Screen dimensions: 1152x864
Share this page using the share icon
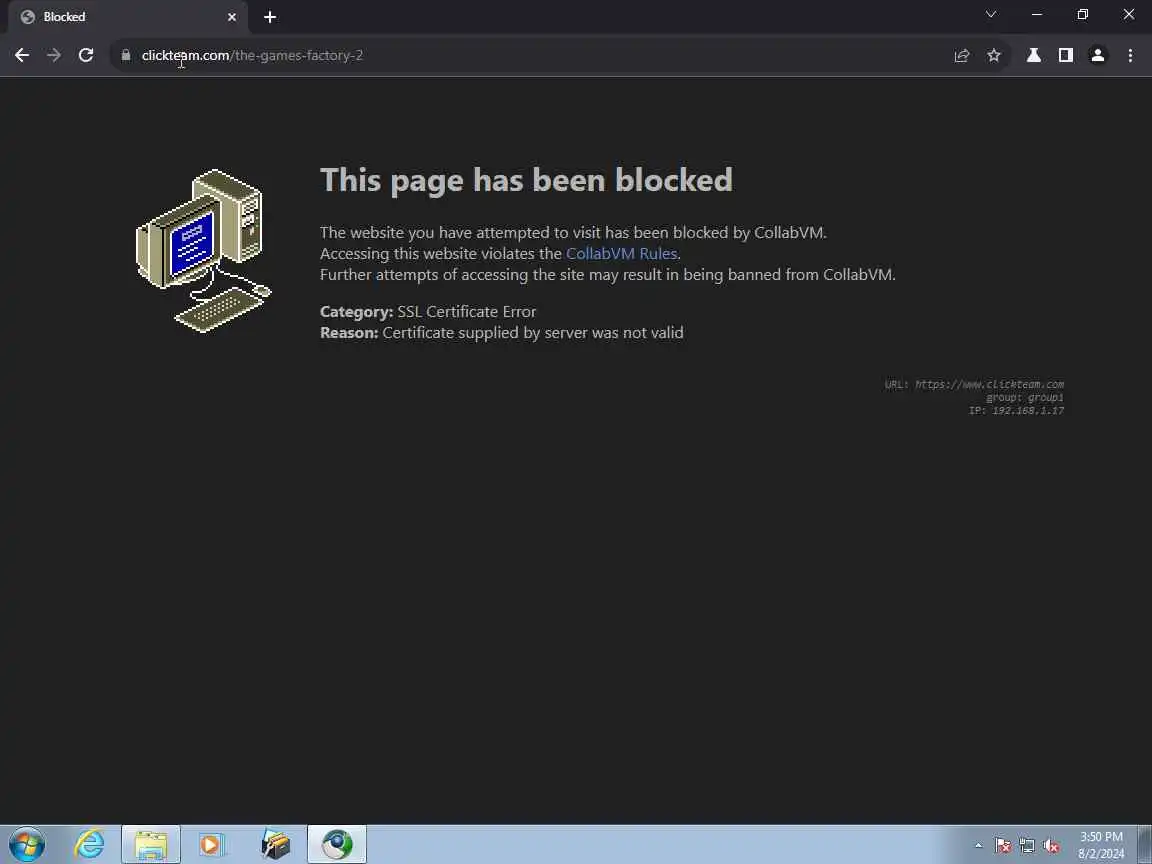[x=962, y=55]
